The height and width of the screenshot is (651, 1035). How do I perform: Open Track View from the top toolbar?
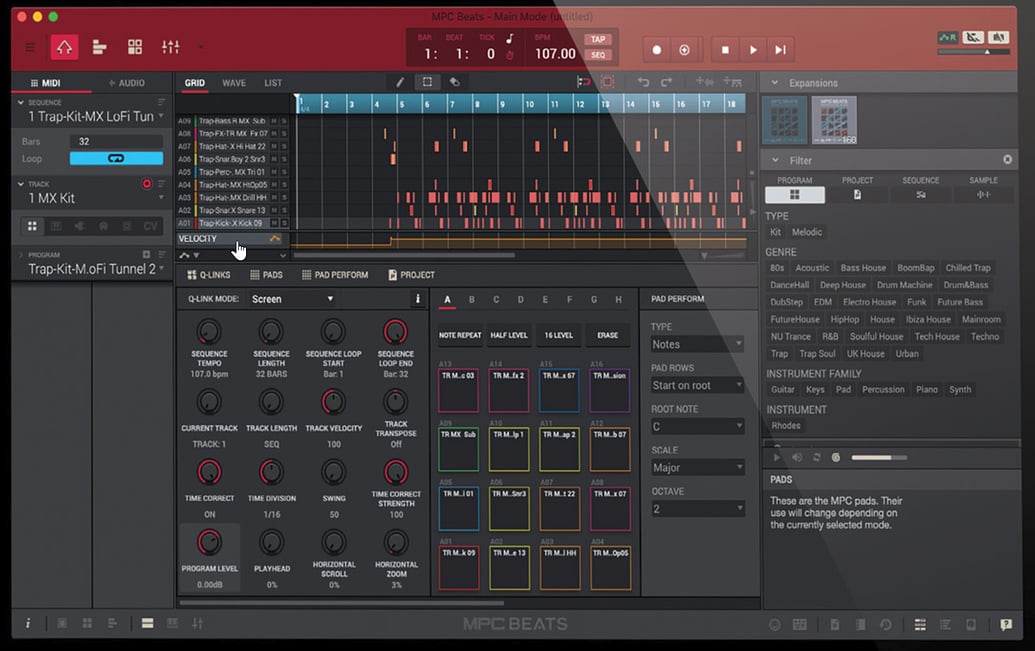tap(99, 47)
